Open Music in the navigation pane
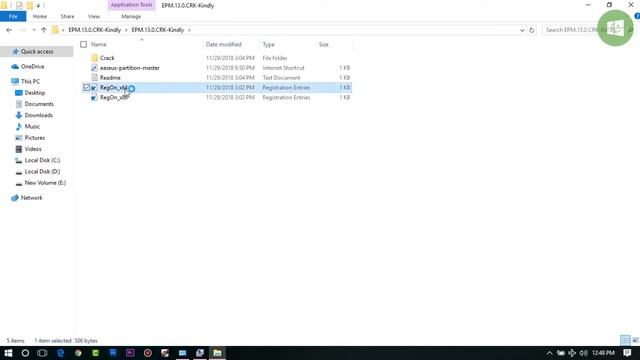The image size is (640, 360). [32, 127]
